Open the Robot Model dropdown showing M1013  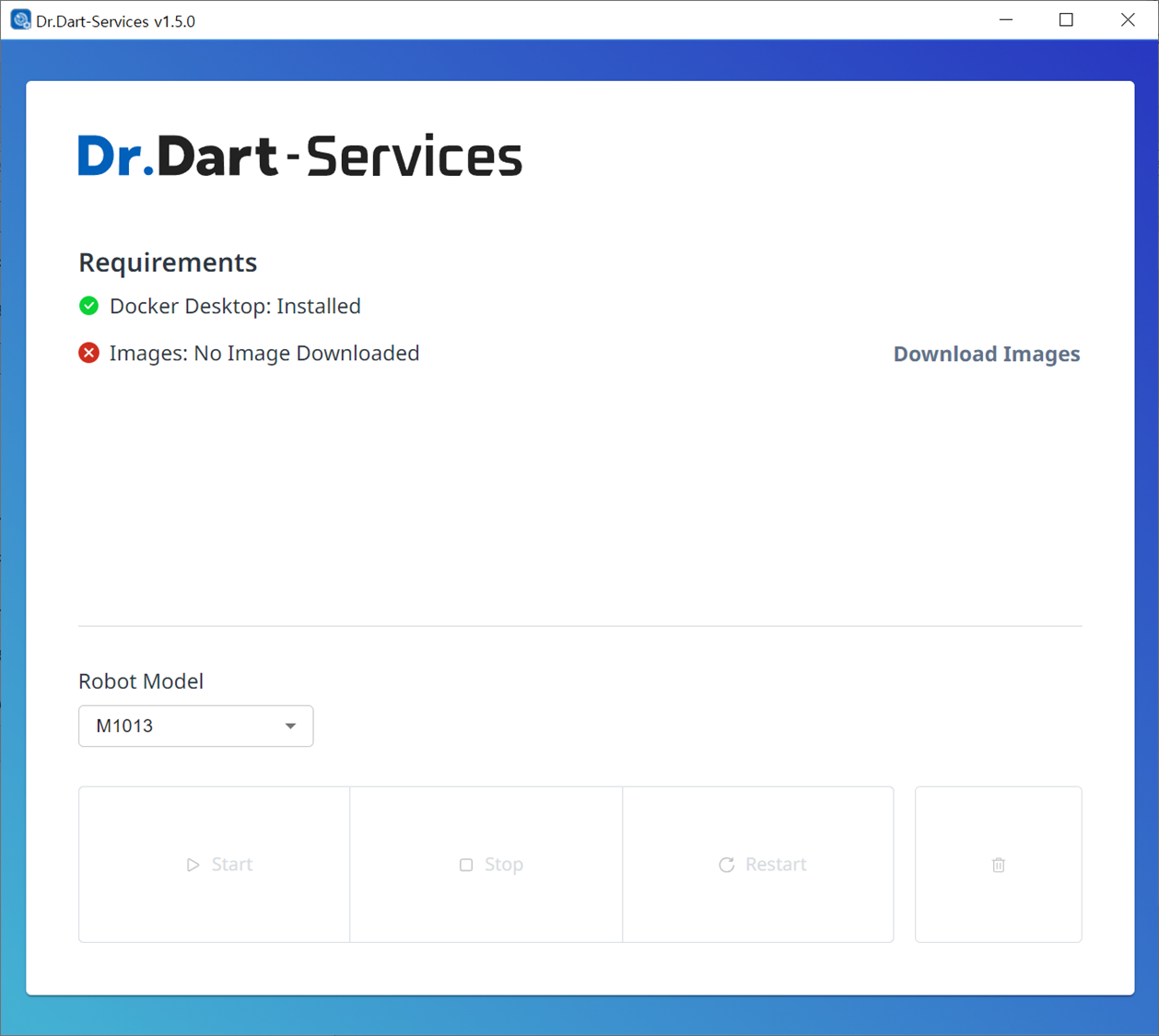click(195, 726)
